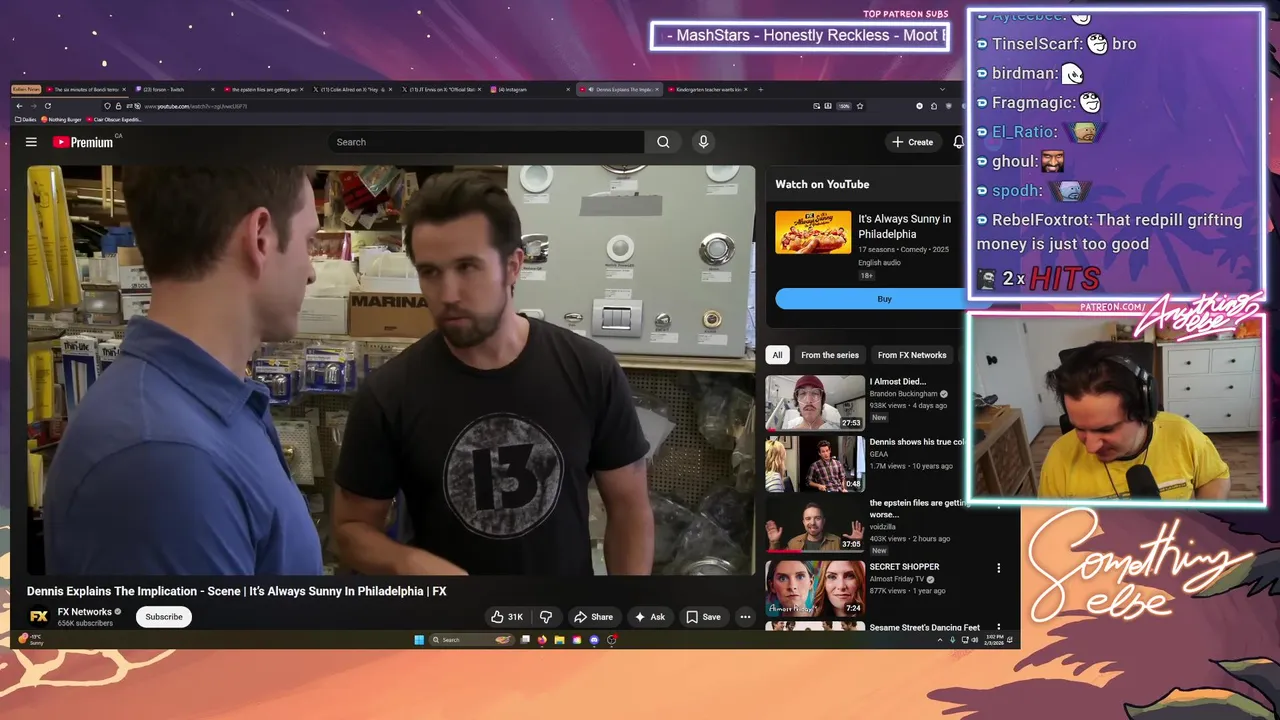
Task: Open Firefox from the taskbar
Action: coord(542,640)
